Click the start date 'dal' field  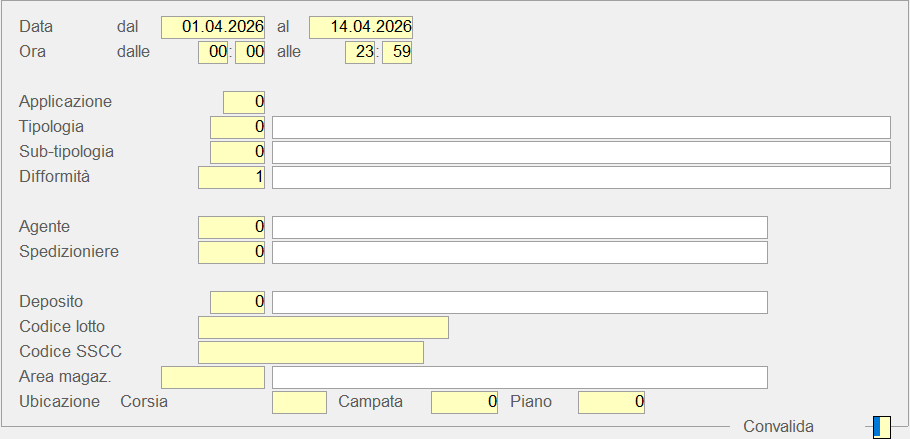pos(213,27)
